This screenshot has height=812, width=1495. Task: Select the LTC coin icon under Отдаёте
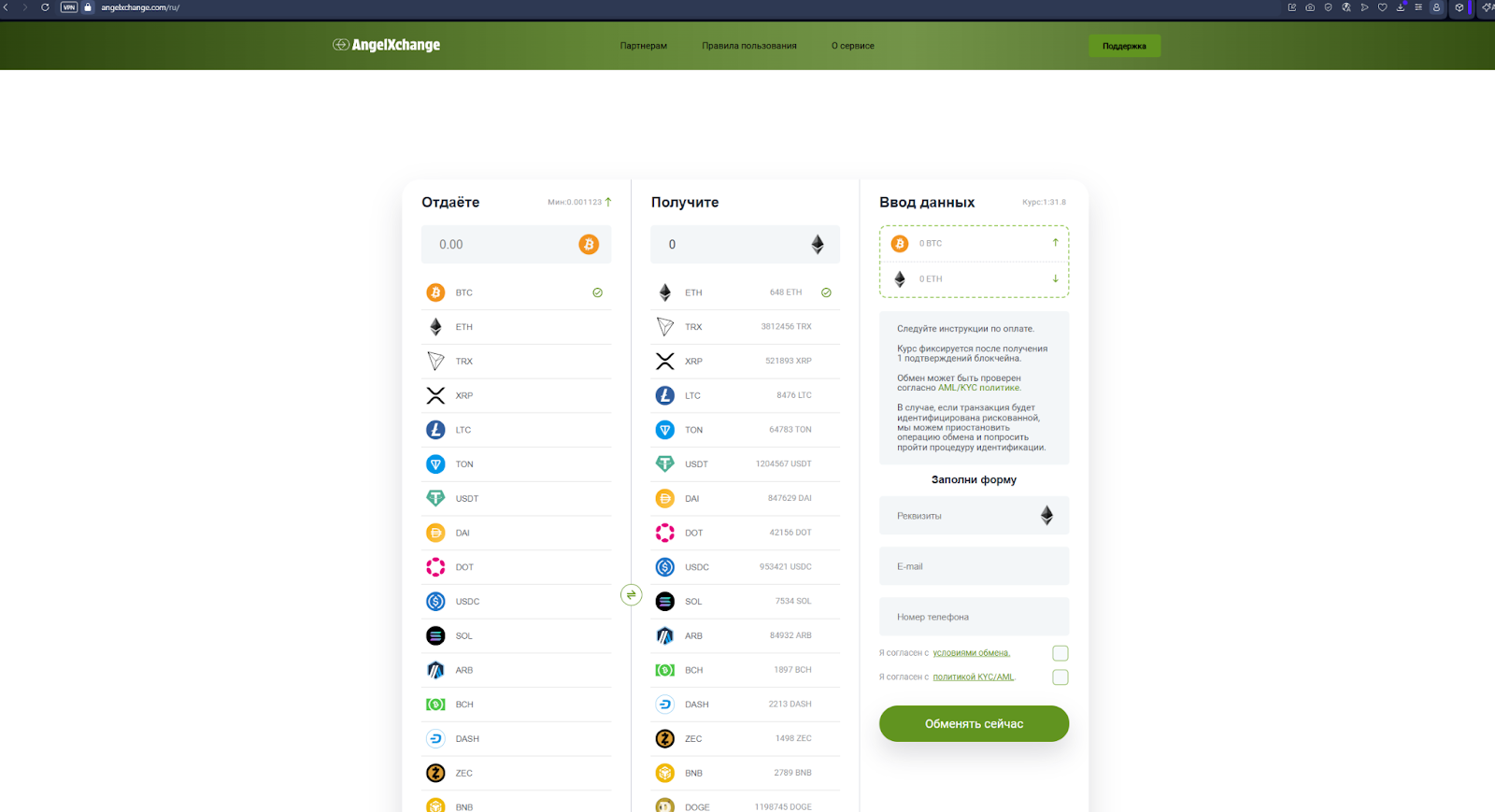pos(435,430)
